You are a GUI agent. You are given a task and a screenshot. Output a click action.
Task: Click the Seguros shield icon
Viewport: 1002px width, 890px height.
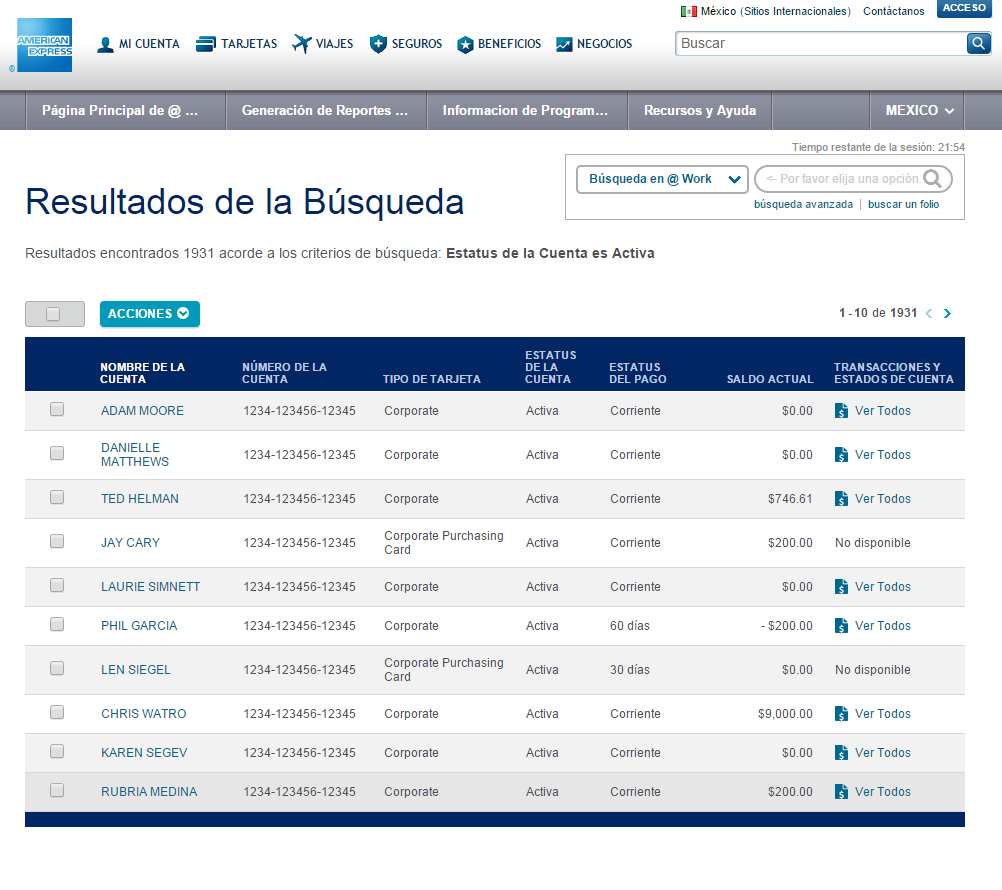[x=378, y=44]
